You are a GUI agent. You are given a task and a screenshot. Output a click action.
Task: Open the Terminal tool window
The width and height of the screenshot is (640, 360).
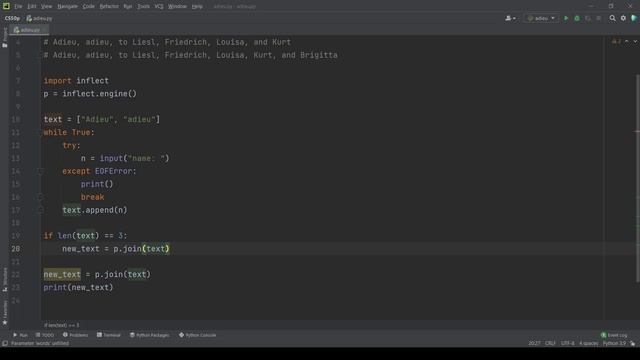click(x=109, y=335)
